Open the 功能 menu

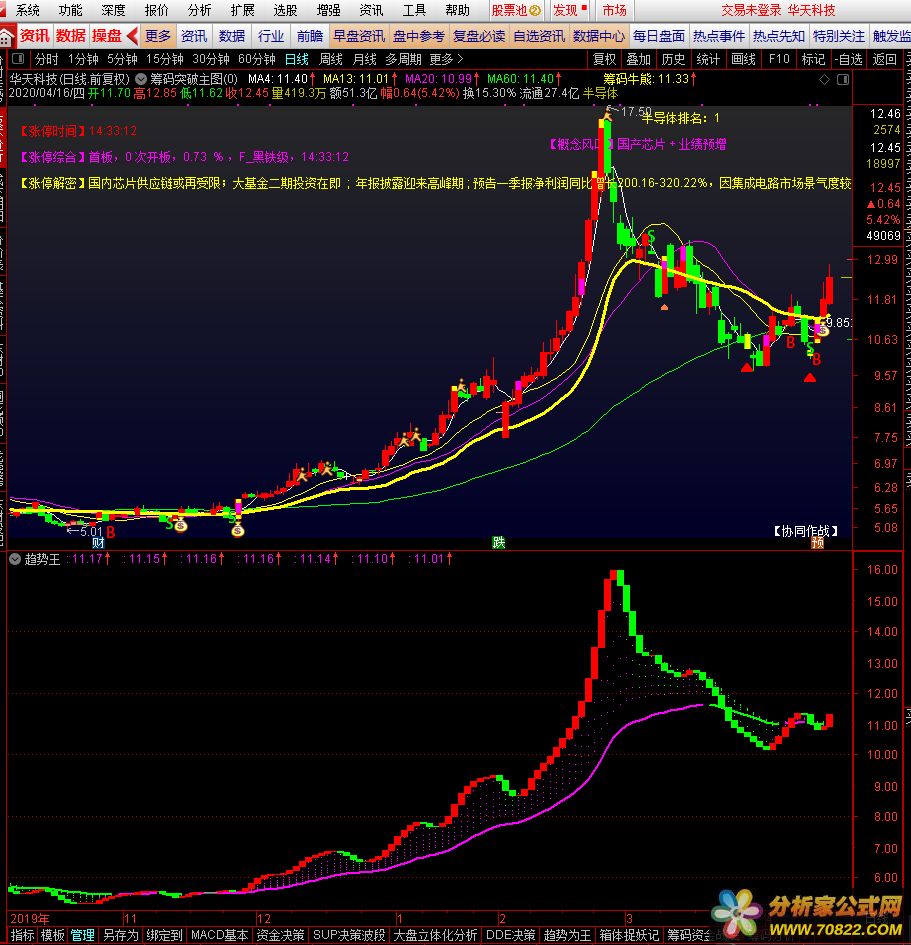(70, 10)
